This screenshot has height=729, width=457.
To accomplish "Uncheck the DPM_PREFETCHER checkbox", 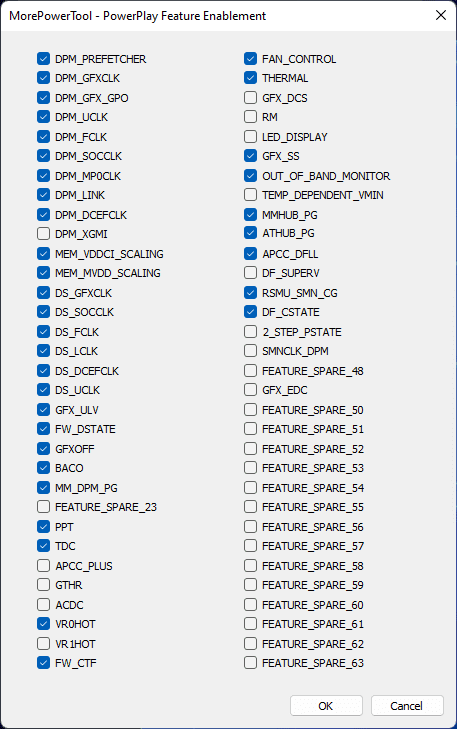I will click(43, 59).
